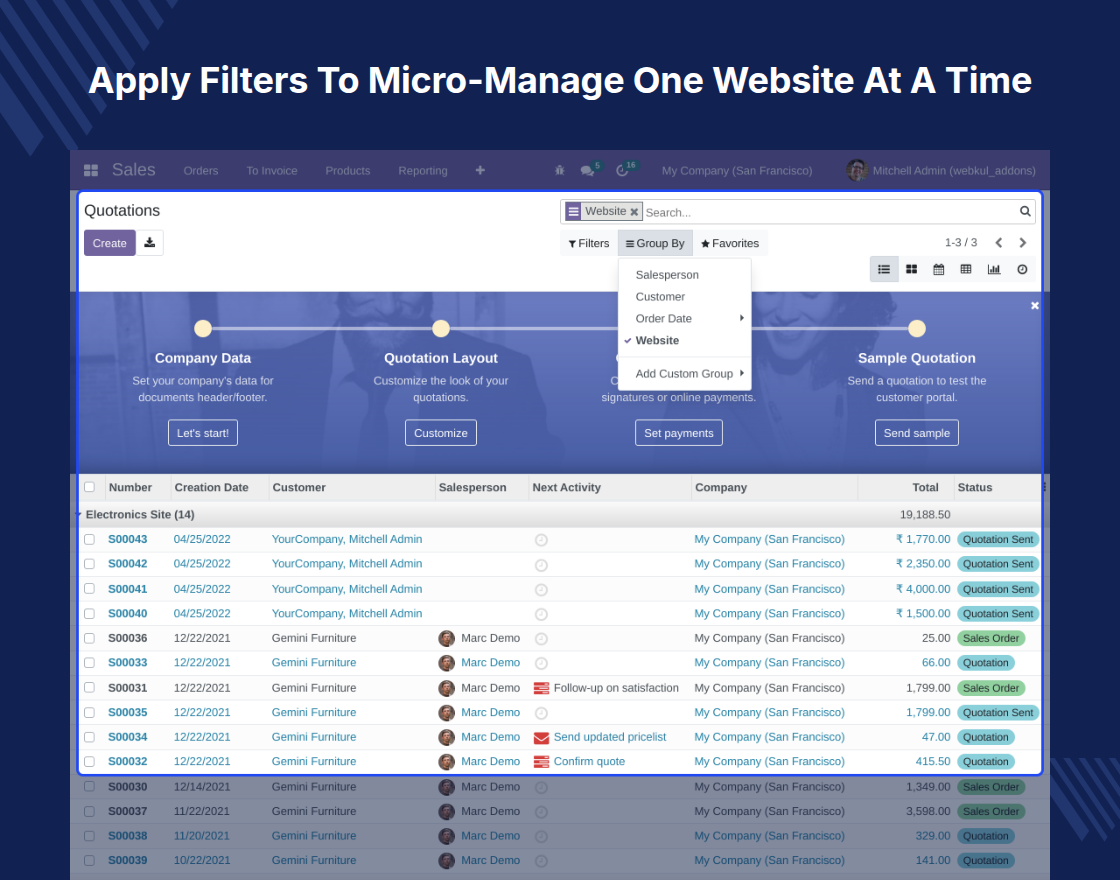Open the Orders menu
Screen dimensions: 1120x880
click(x=201, y=170)
